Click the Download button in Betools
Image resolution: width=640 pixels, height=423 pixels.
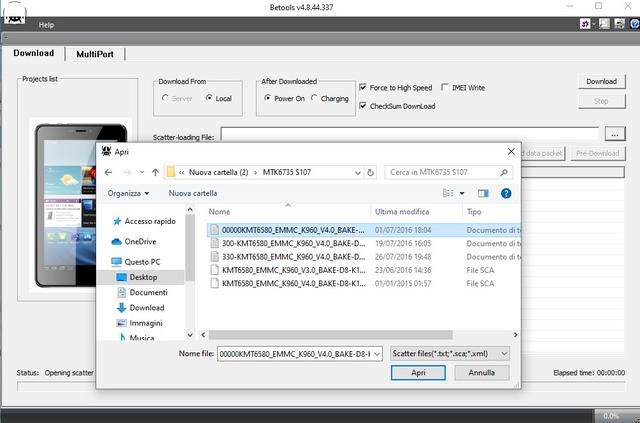[x=602, y=81]
